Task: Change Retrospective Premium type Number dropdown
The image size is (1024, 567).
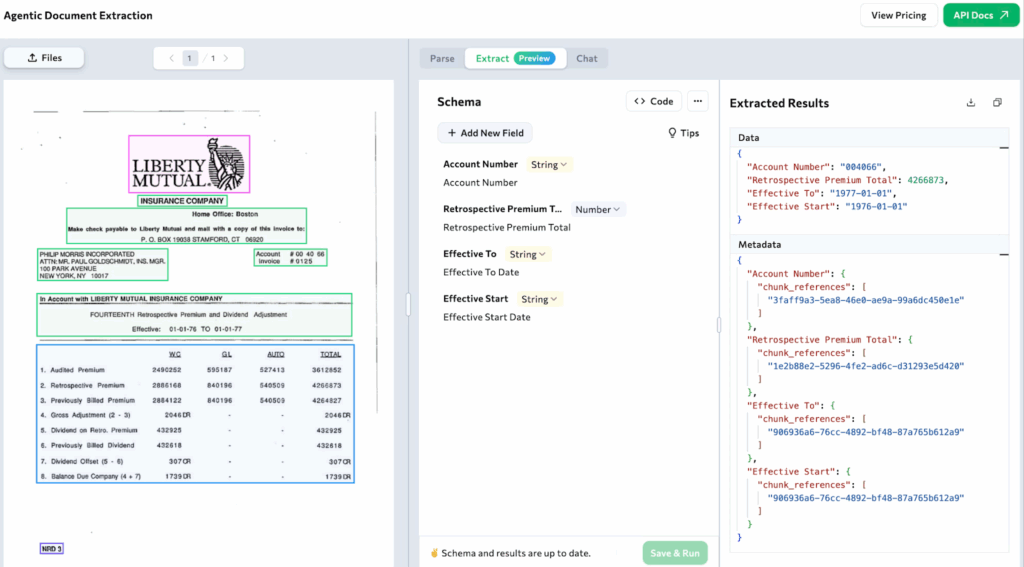Action: click(x=598, y=209)
